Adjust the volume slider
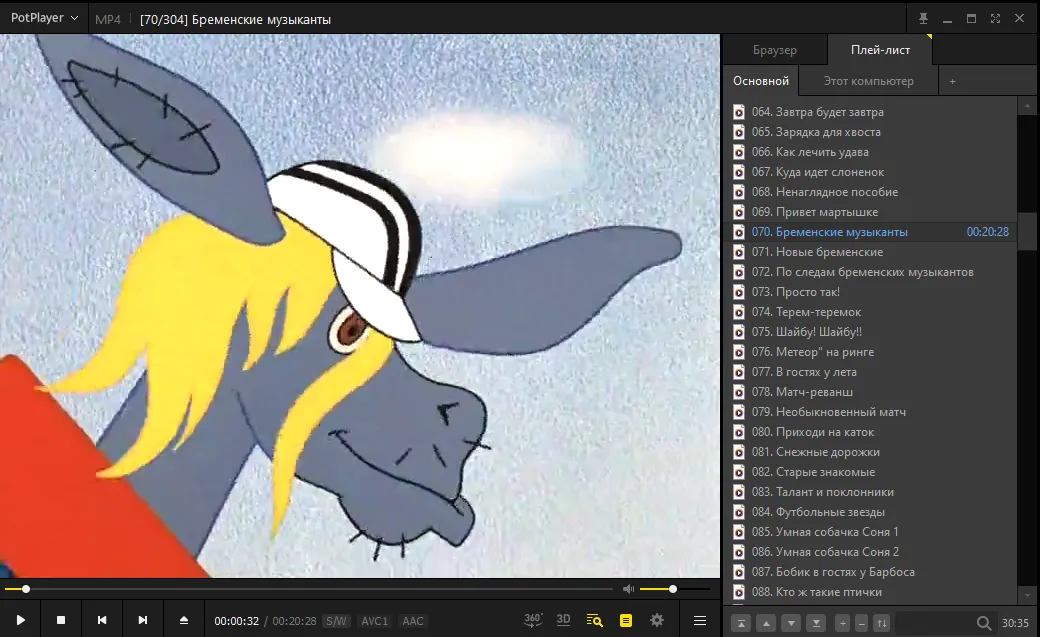1040x637 pixels. click(x=674, y=589)
